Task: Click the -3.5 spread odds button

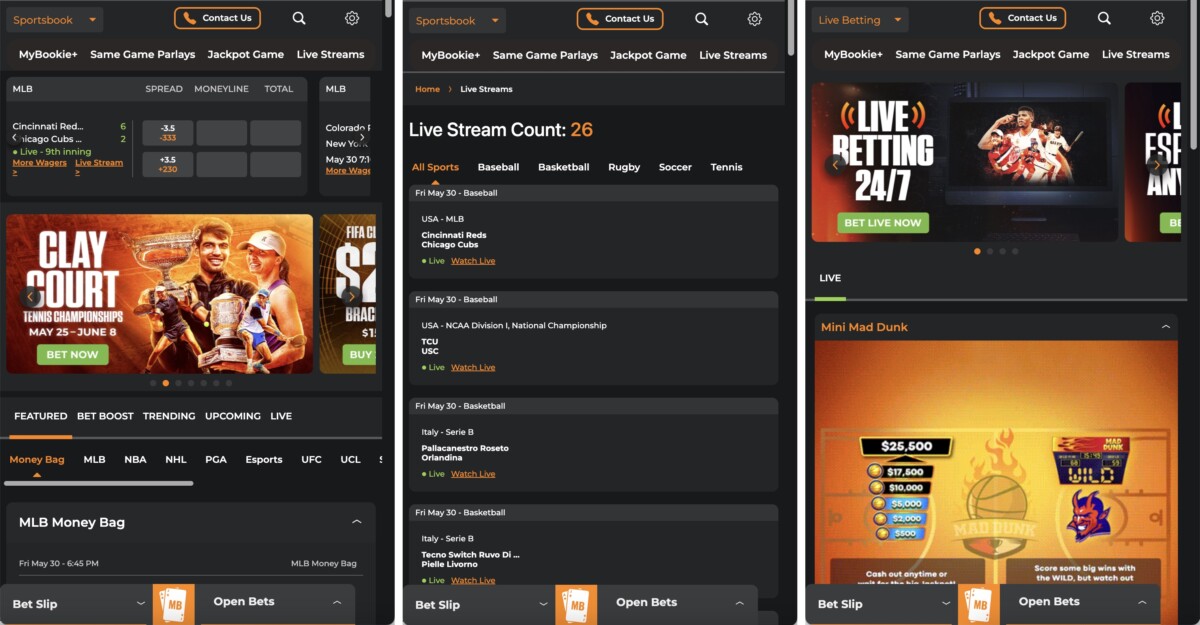Action: (x=168, y=133)
